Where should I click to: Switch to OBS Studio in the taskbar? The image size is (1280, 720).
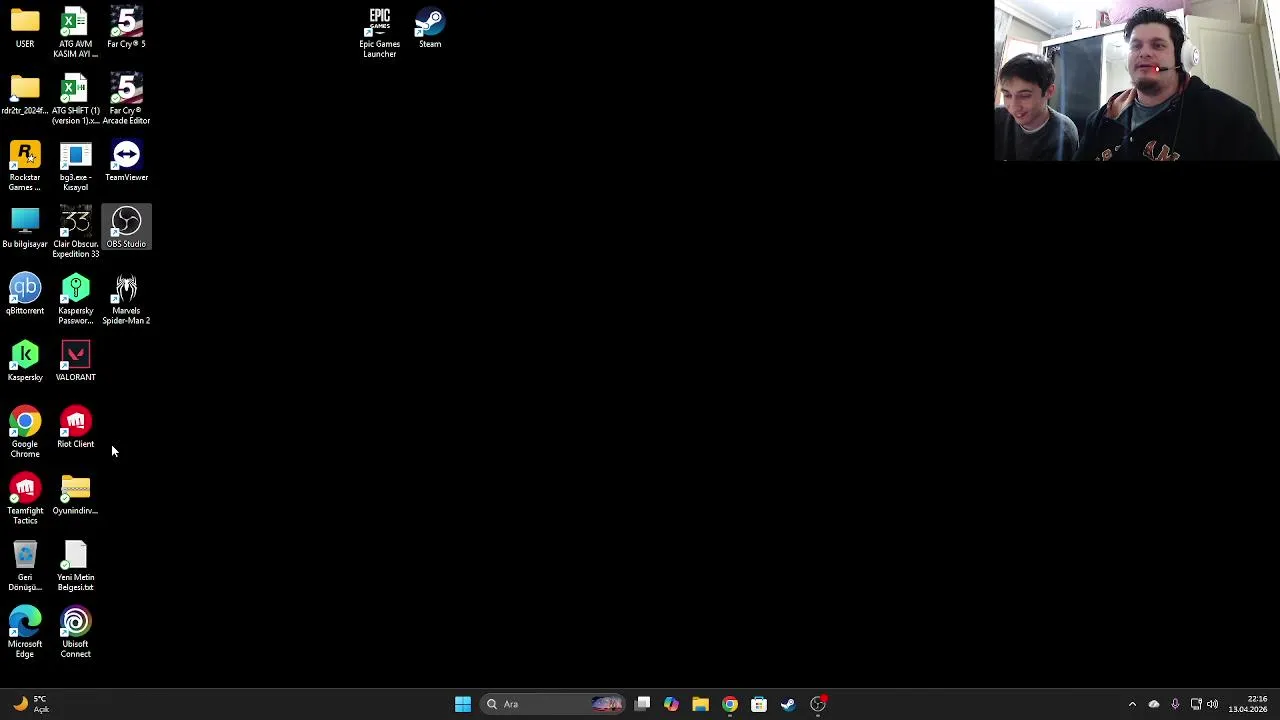click(x=818, y=704)
